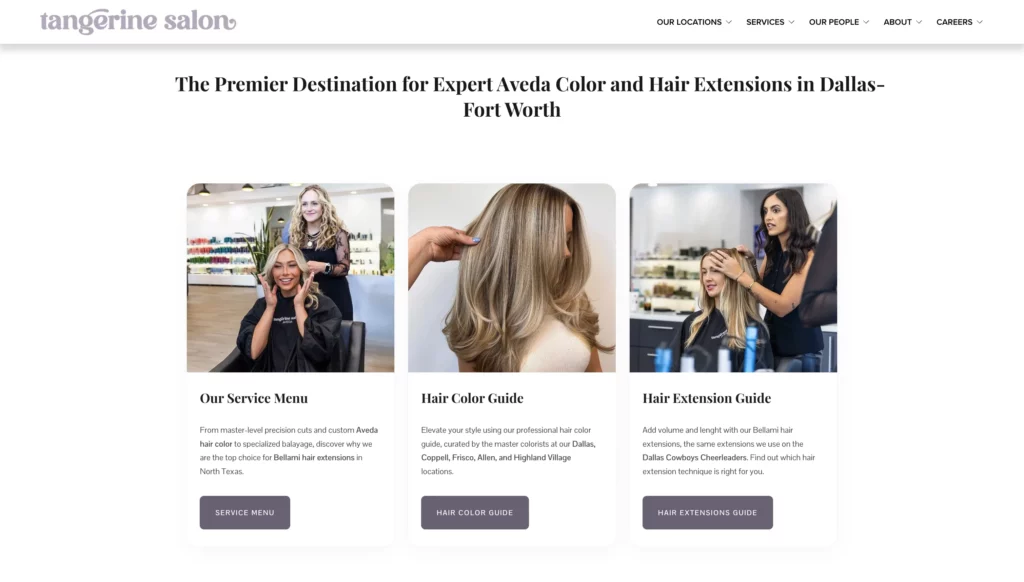The width and height of the screenshot is (1024, 582).
Task: Select the Hair Color Guide heading
Action: (472, 398)
